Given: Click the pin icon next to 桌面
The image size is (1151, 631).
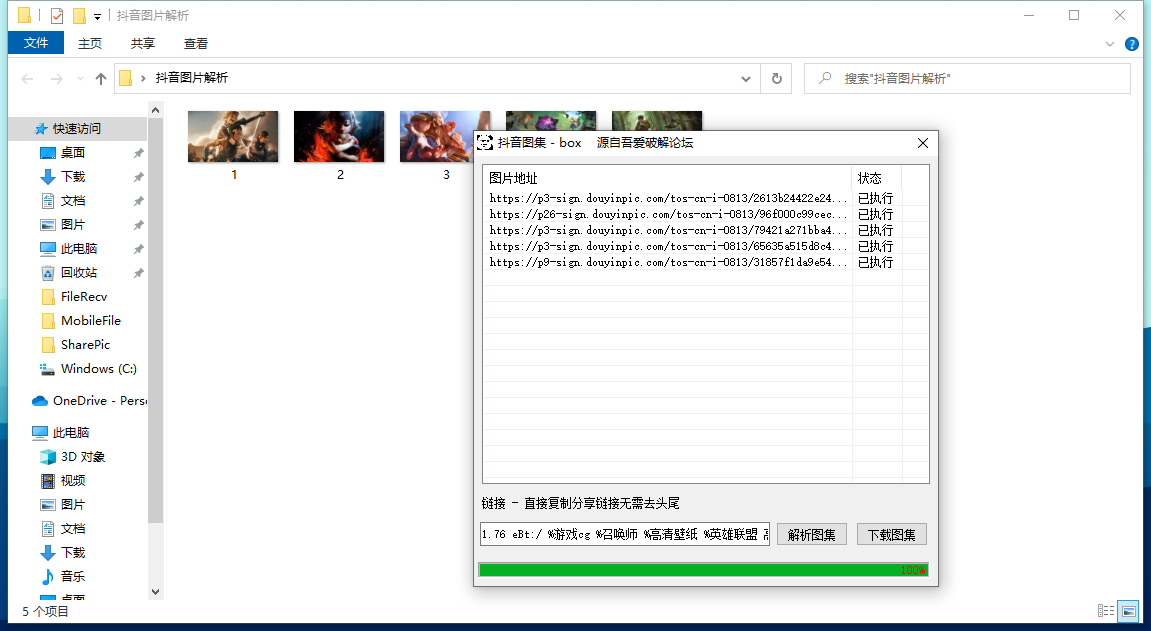Looking at the screenshot, I should tap(138, 153).
